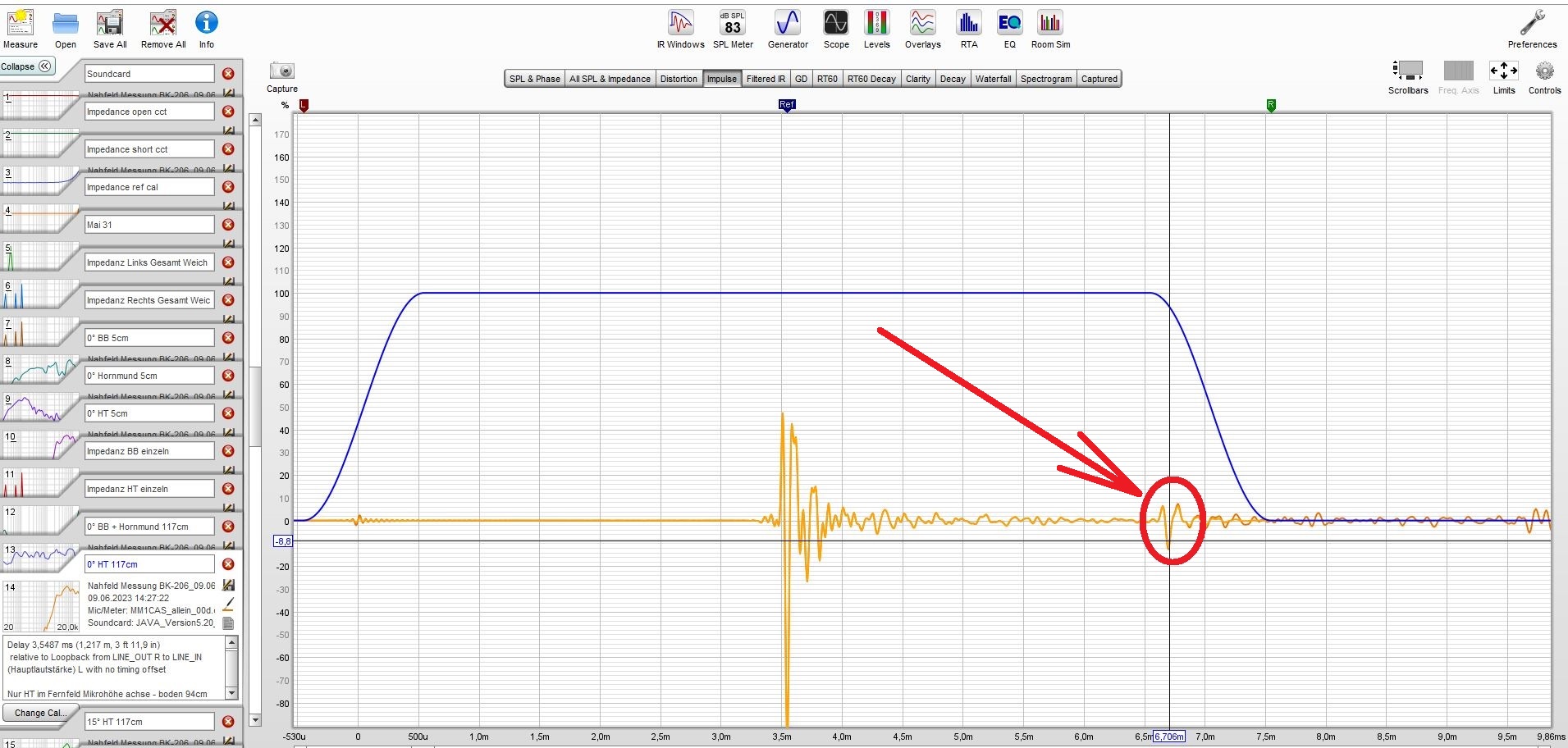Remove the selected 0° HT 117cm measurement
This screenshot has width=1568, height=748.
(x=228, y=564)
